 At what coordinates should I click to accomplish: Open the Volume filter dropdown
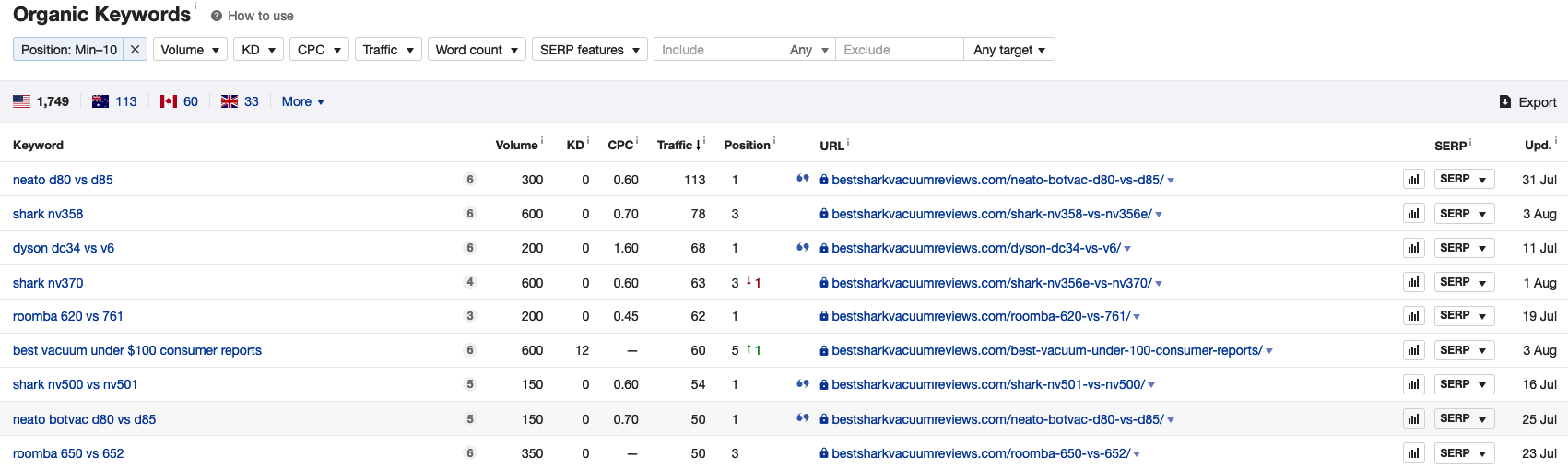[x=191, y=49]
